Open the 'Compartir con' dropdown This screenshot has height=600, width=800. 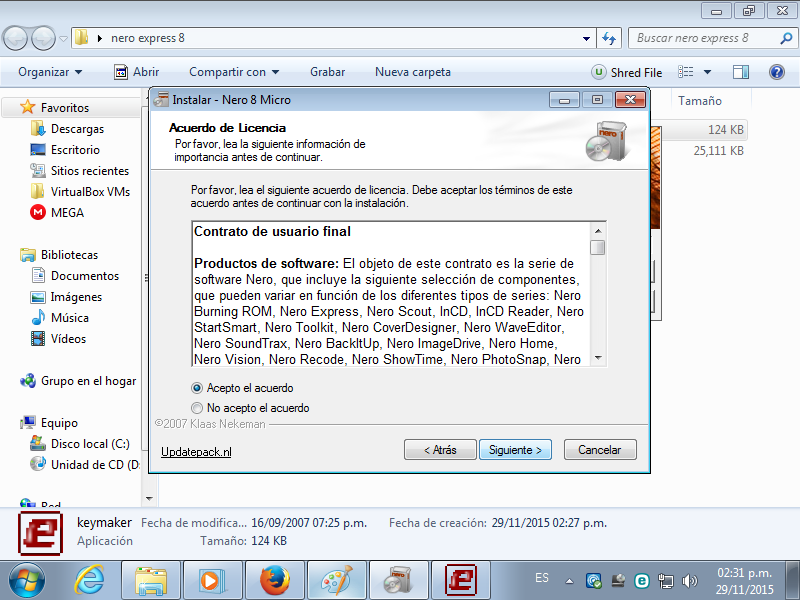234,72
